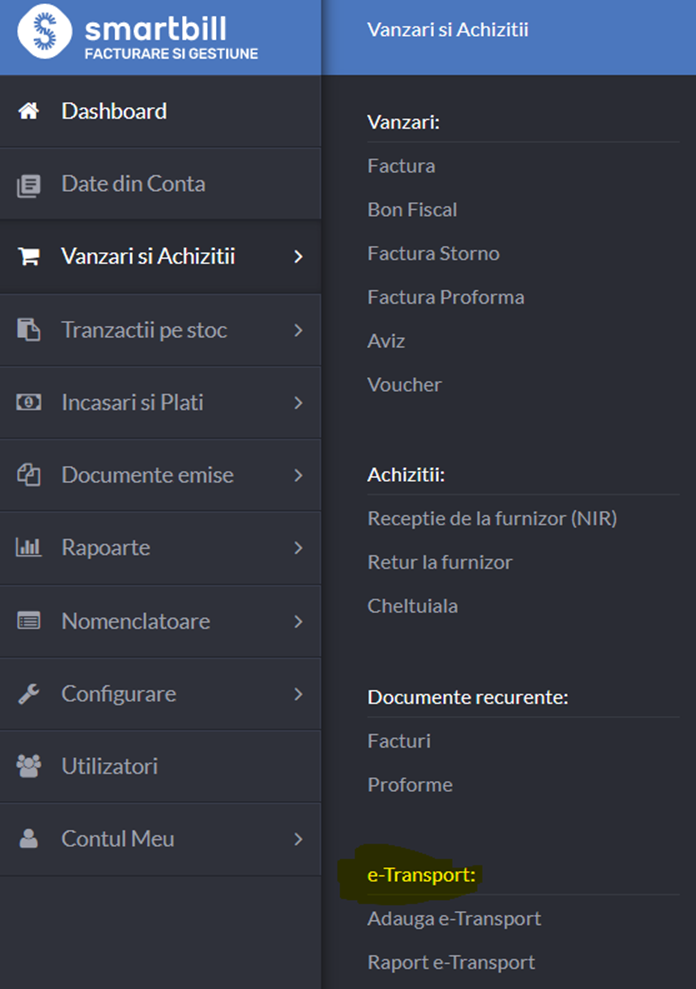Open Receptie de la furnizor (NIR)
Image resolution: width=696 pixels, height=989 pixels.
pos(492,518)
